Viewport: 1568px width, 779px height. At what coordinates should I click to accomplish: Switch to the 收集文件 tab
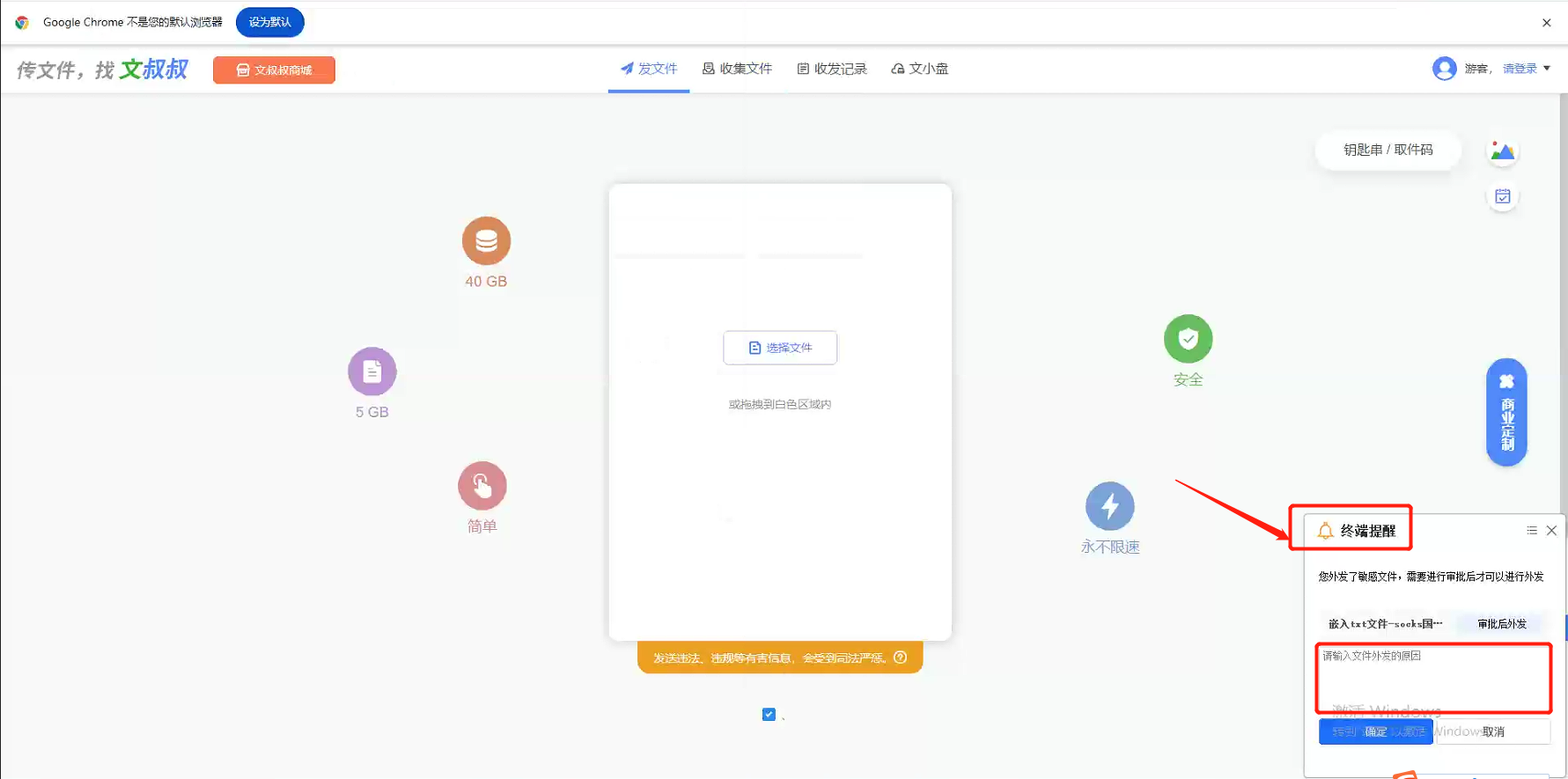coord(737,69)
